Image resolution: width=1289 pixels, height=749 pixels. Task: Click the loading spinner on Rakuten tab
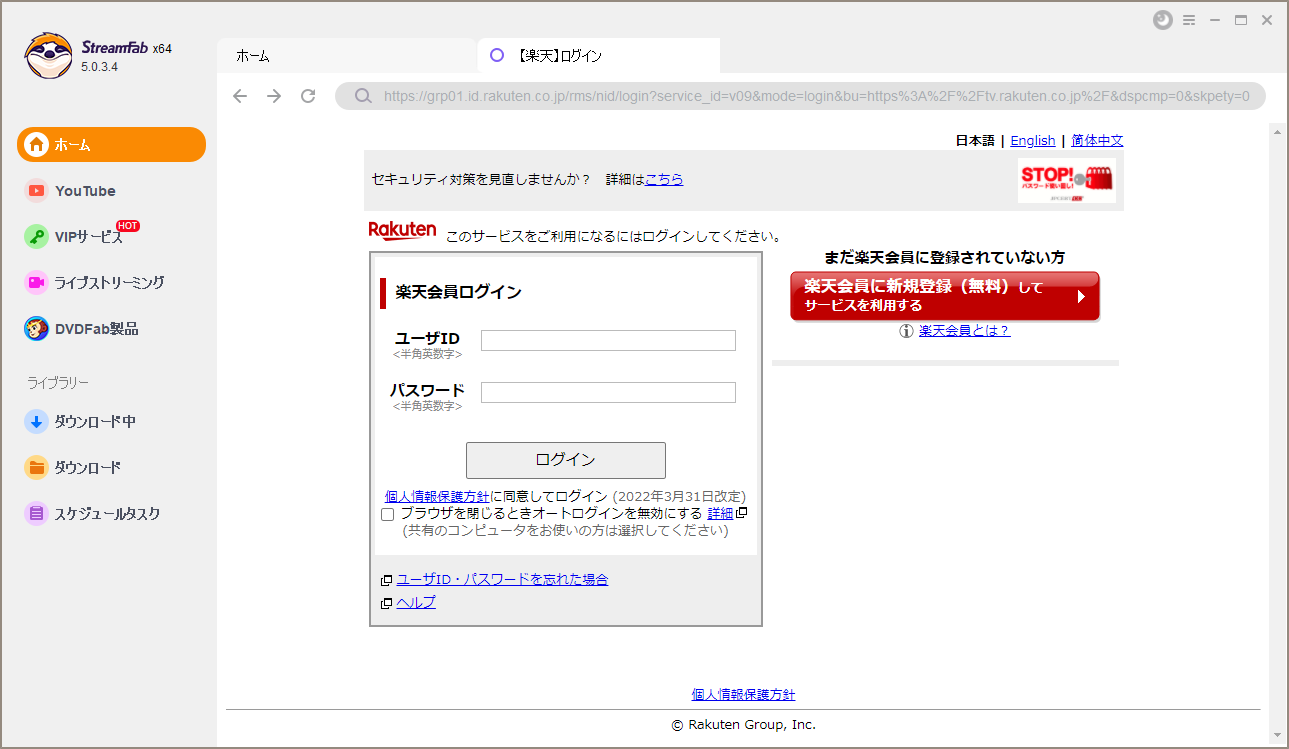497,56
